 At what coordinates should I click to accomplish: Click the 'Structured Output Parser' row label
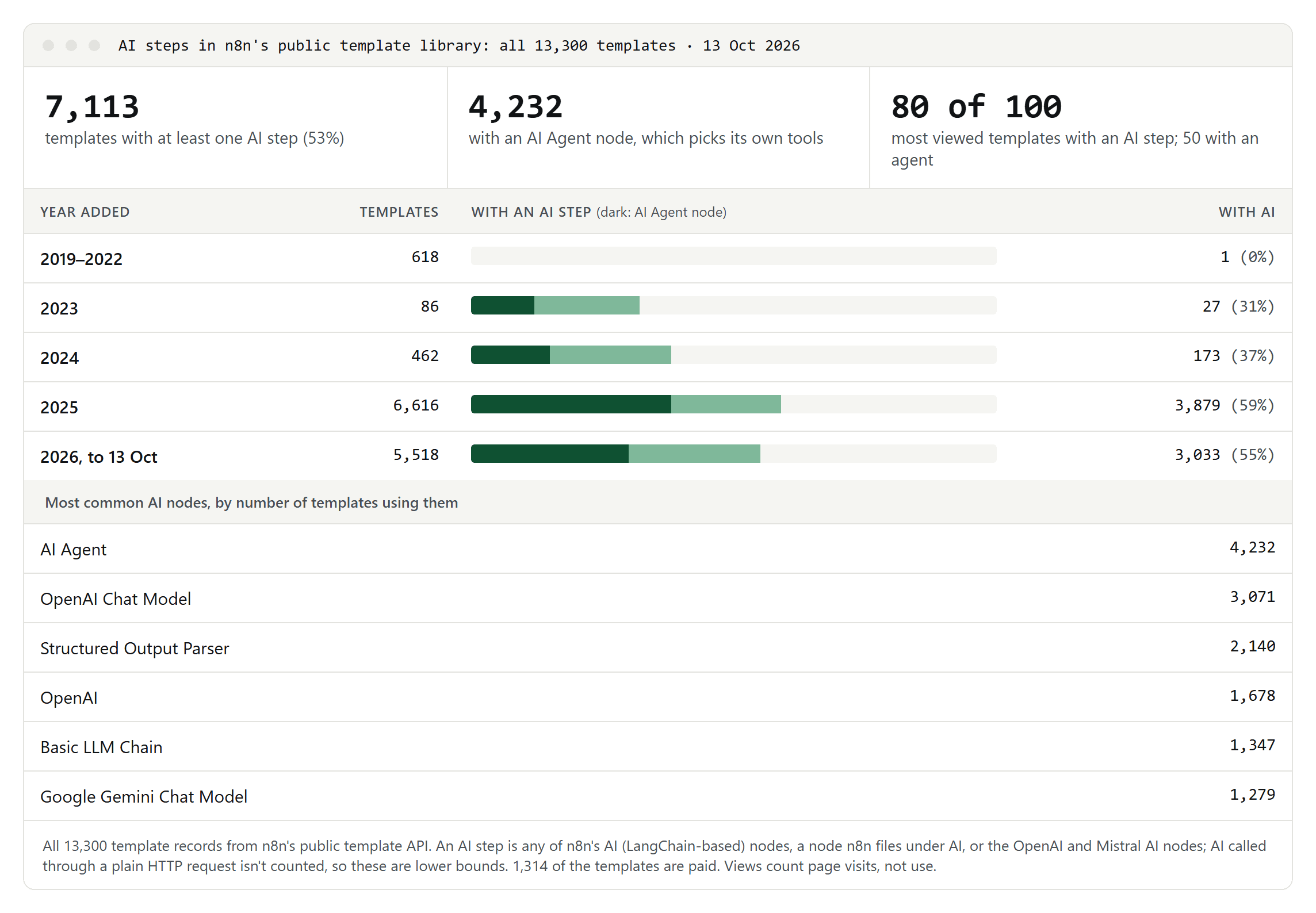(135, 649)
